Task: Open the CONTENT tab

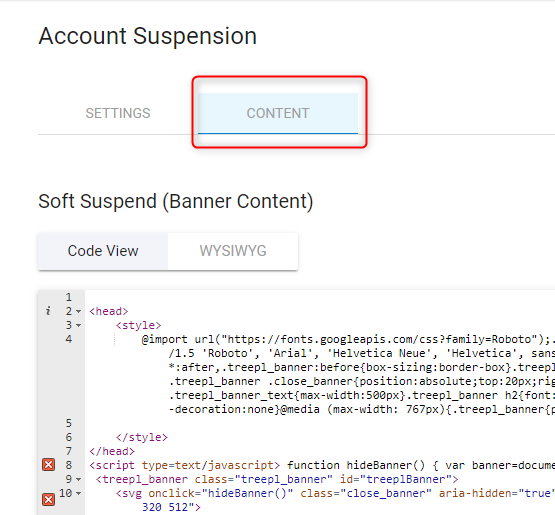Action: click(x=278, y=113)
